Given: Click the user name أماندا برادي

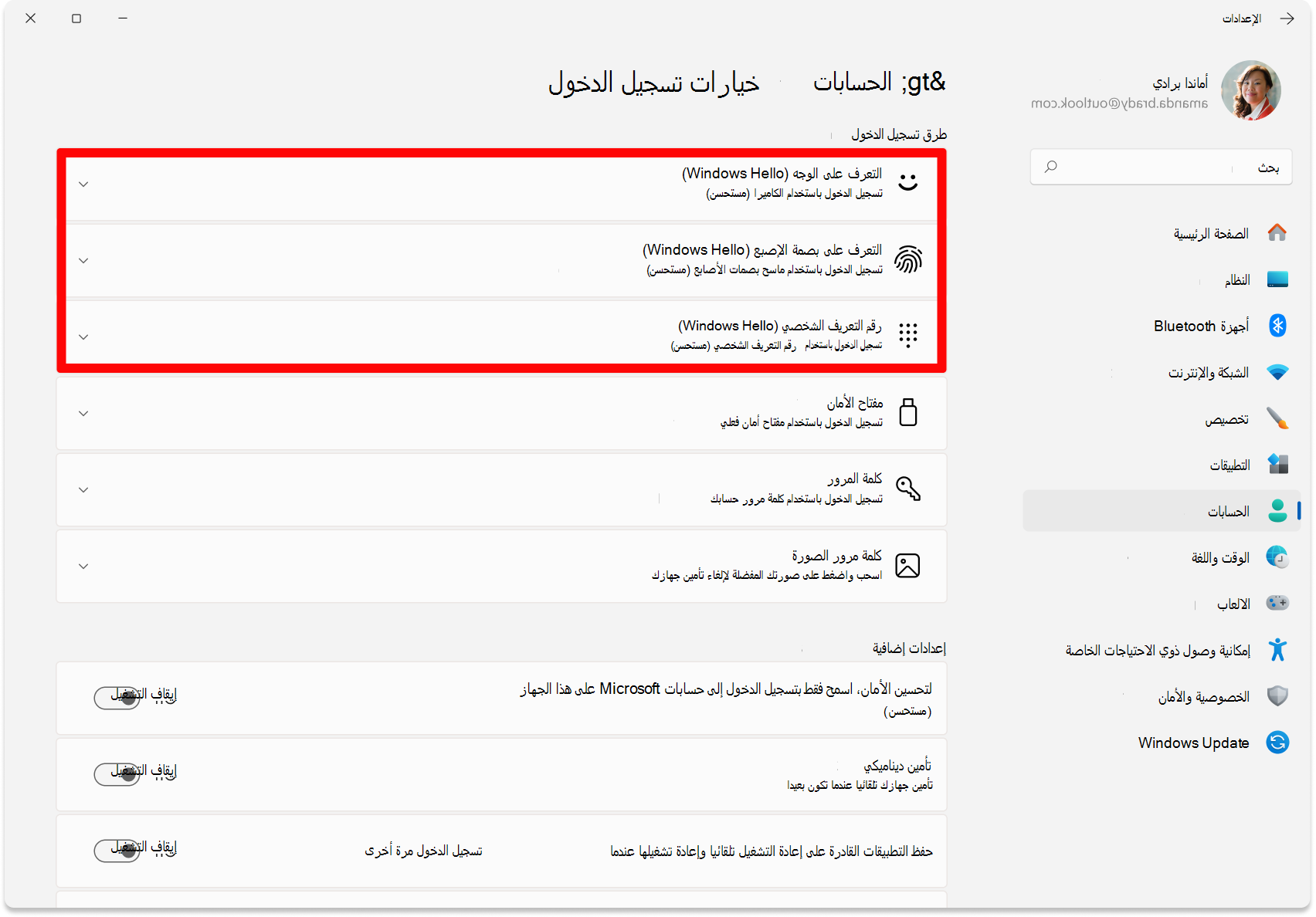Looking at the screenshot, I should click(x=1180, y=83).
